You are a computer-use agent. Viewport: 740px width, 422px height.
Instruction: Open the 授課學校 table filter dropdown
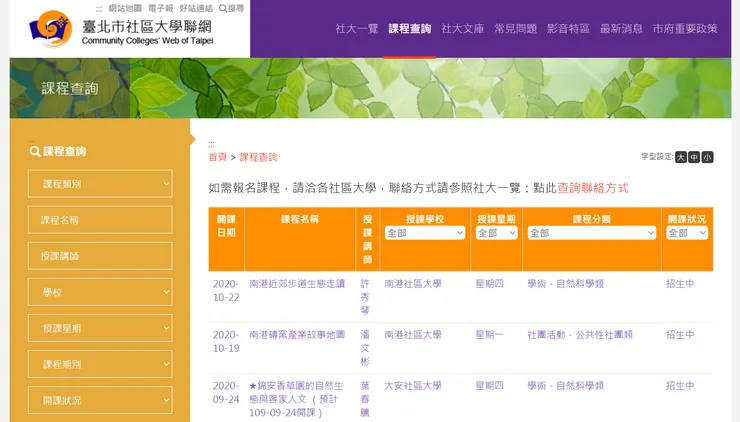click(x=425, y=233)
